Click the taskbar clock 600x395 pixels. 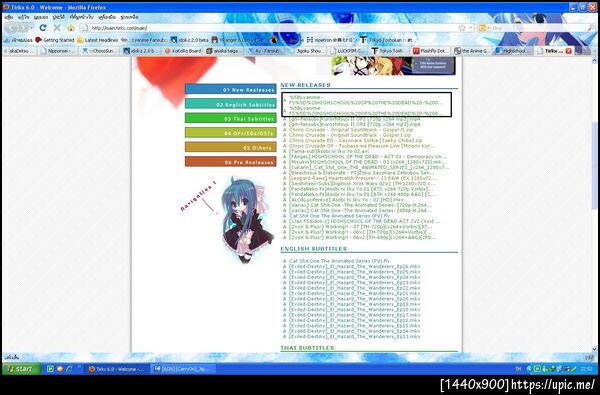point(587,369)
